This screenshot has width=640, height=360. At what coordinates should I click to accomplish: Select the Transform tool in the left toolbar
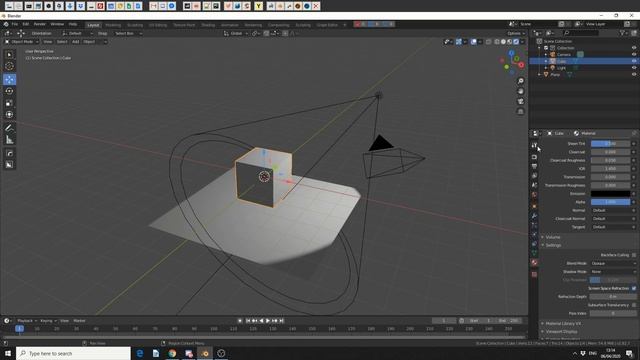click(x=9, y=115)
